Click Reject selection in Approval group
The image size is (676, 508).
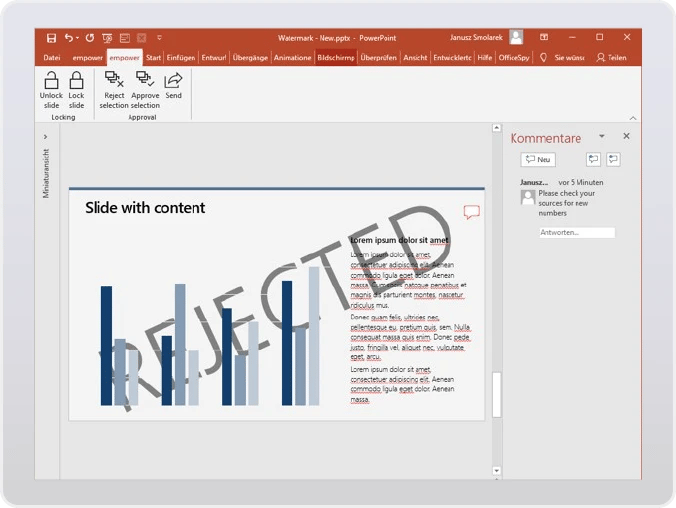point(114,90)
